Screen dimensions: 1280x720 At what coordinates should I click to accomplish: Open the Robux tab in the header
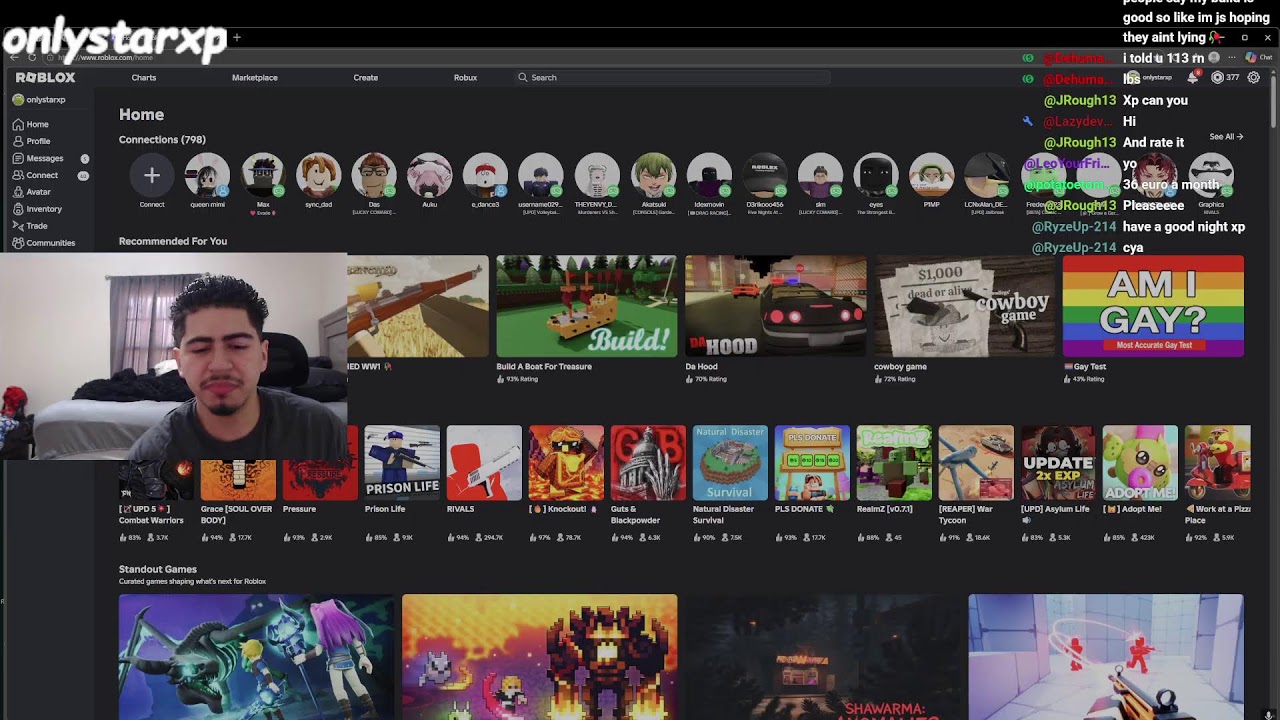(465, 77)
